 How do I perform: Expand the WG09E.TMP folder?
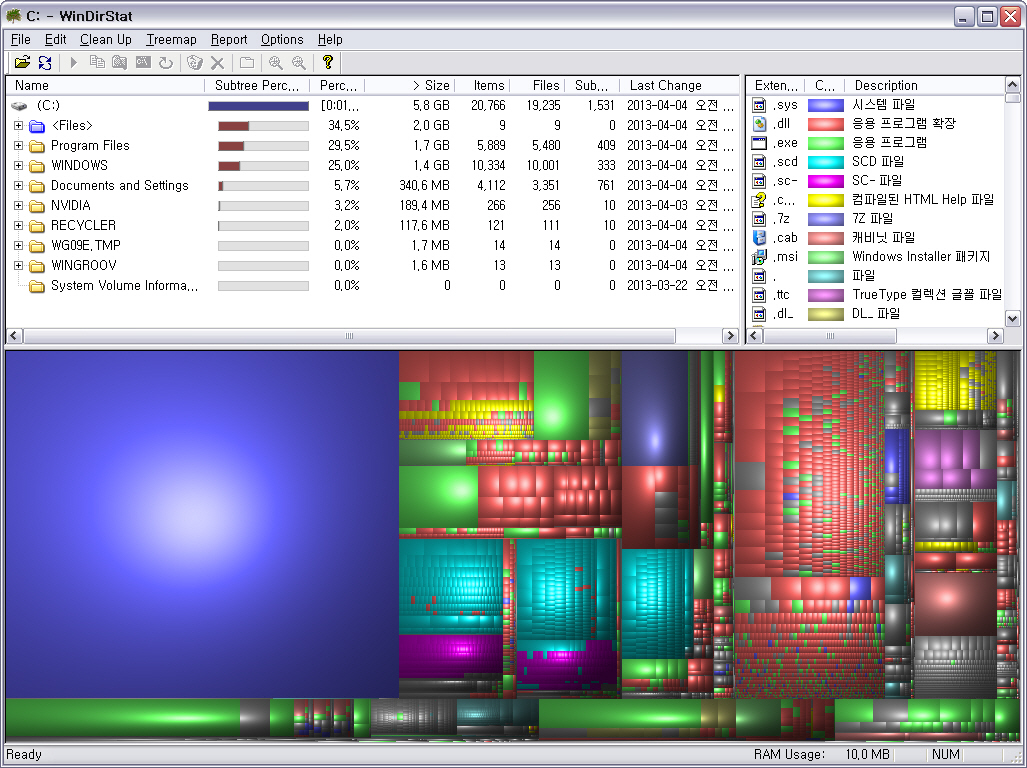(x=18, y=246)
